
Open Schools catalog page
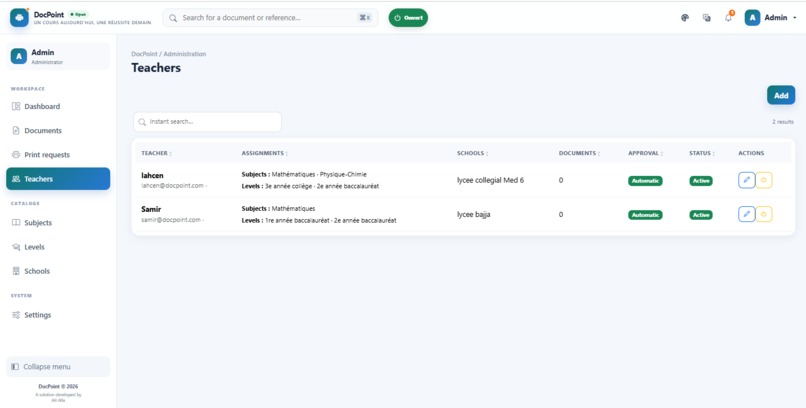click(58, 271)
